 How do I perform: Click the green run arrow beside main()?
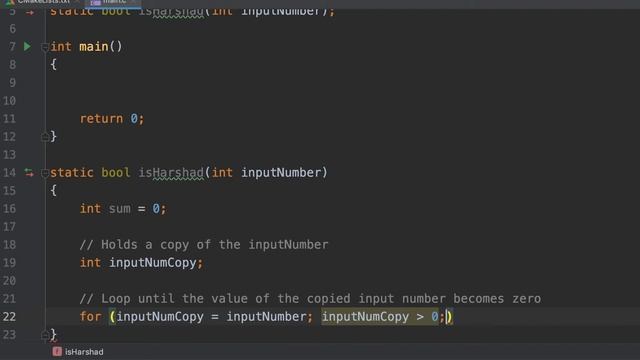click(27, 47)
